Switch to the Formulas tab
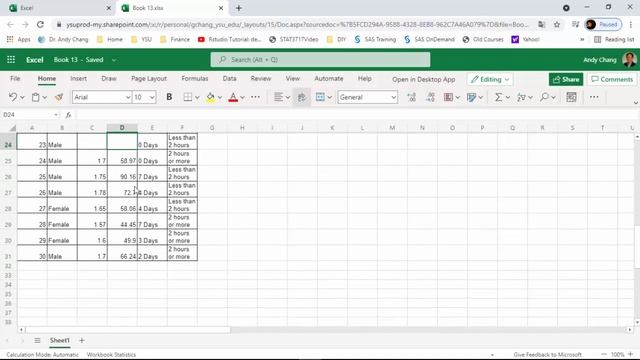 [x=195, y=78]
